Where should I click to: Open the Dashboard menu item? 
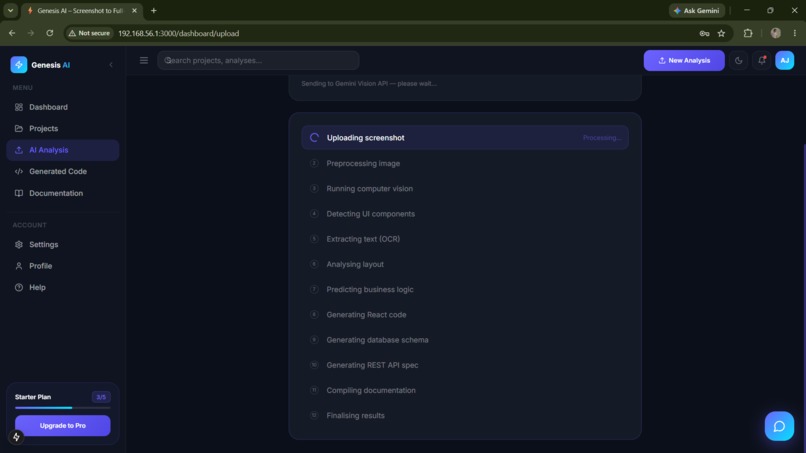(x=63, y=107)
